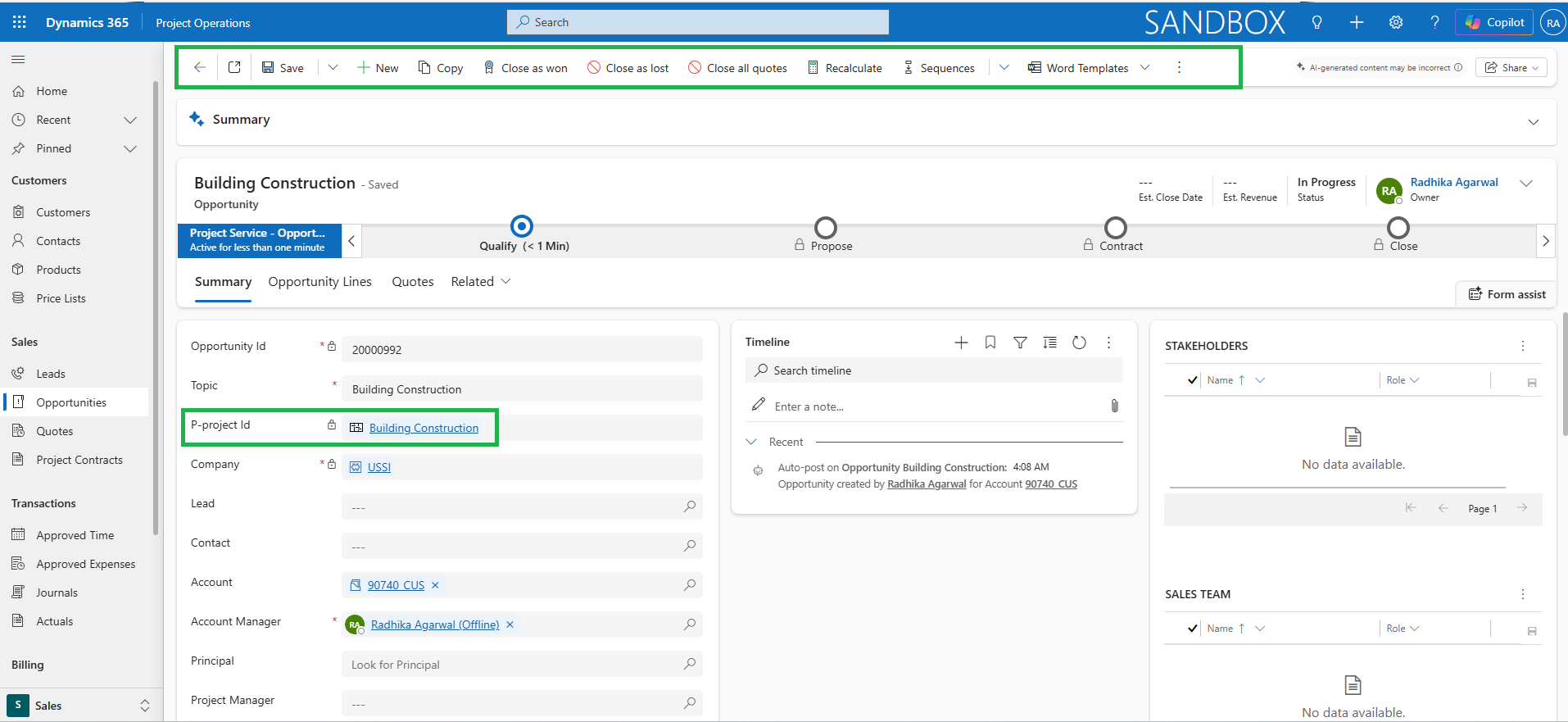Open the Related tab dropdown
This screenshot has height=722, width=1568.
point(480,281)
